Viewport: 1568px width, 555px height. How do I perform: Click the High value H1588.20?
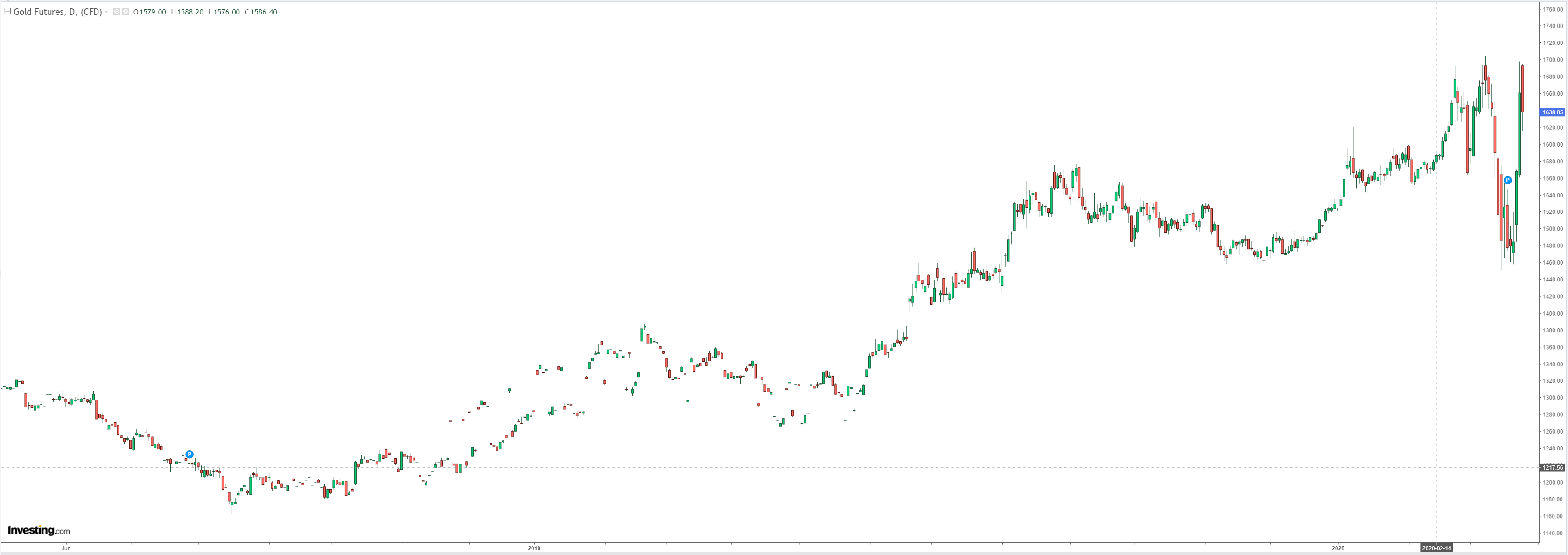pyautogui.click(x=187, y=12)
